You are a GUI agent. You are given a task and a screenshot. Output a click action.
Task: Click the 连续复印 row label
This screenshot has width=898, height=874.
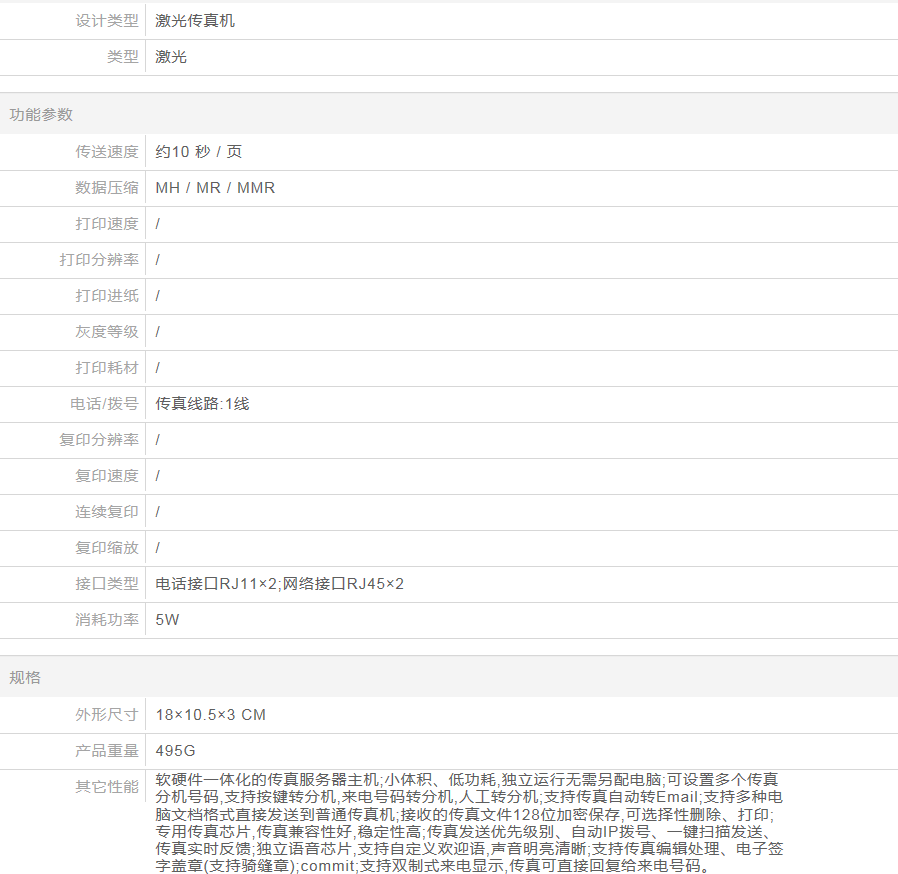[107, 512]
